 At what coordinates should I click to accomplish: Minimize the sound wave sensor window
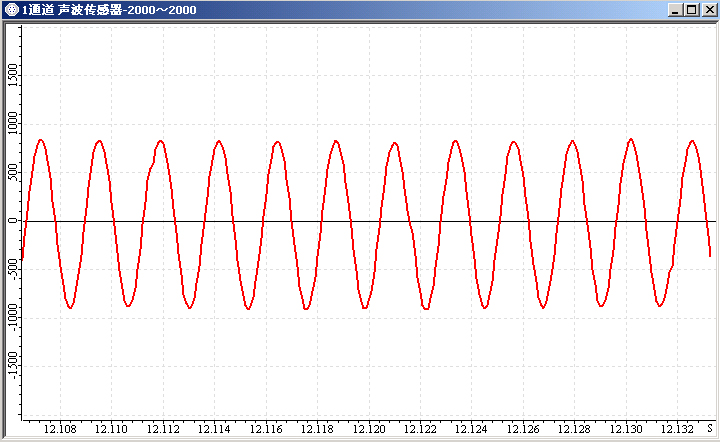(x=674, y=10)
